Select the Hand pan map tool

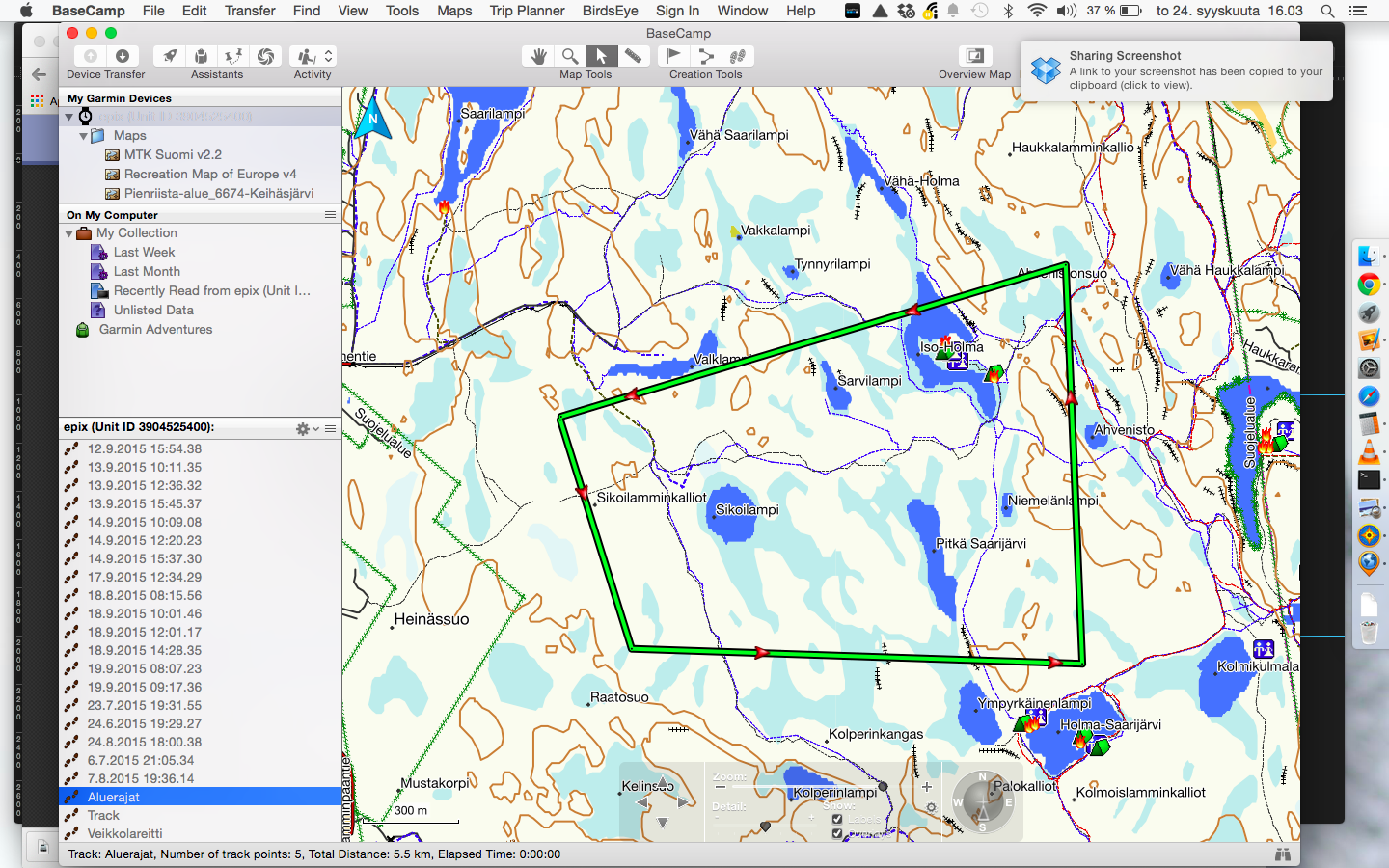pos(538,56)
